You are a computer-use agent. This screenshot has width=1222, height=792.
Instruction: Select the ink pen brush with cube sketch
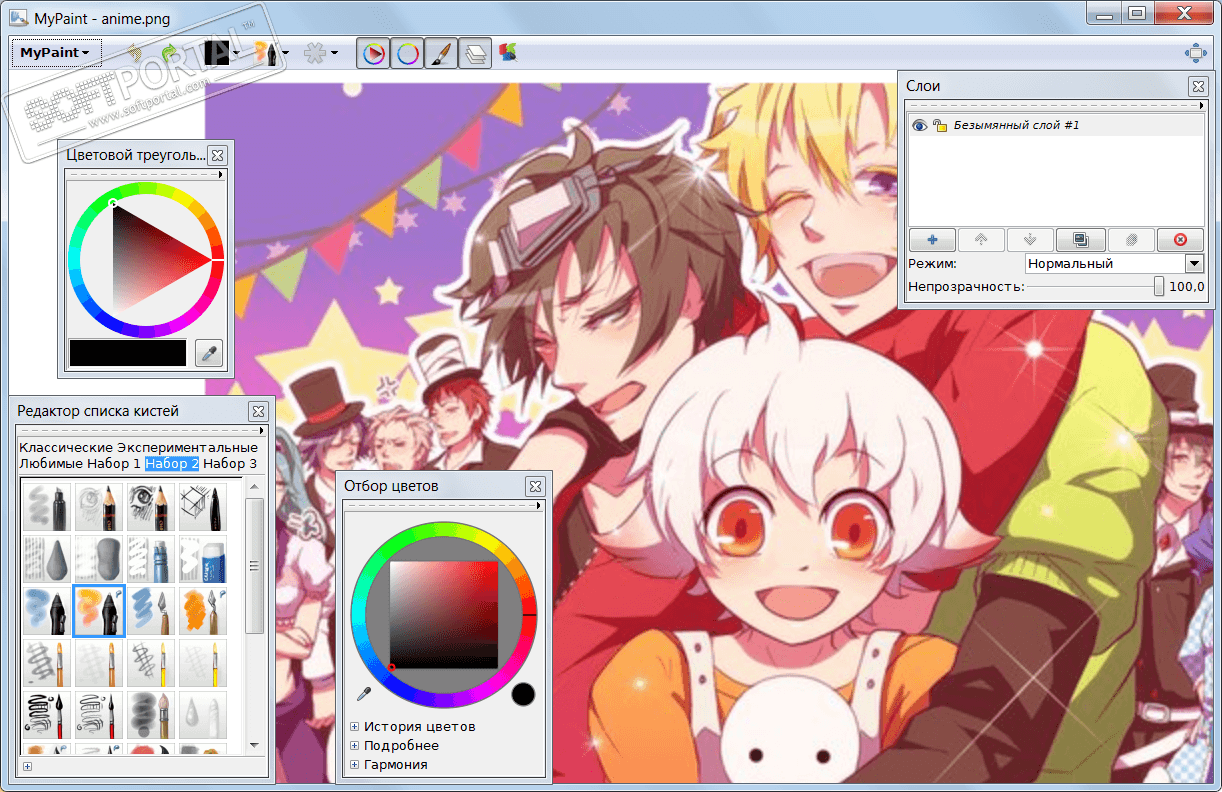tap(202, 507)
